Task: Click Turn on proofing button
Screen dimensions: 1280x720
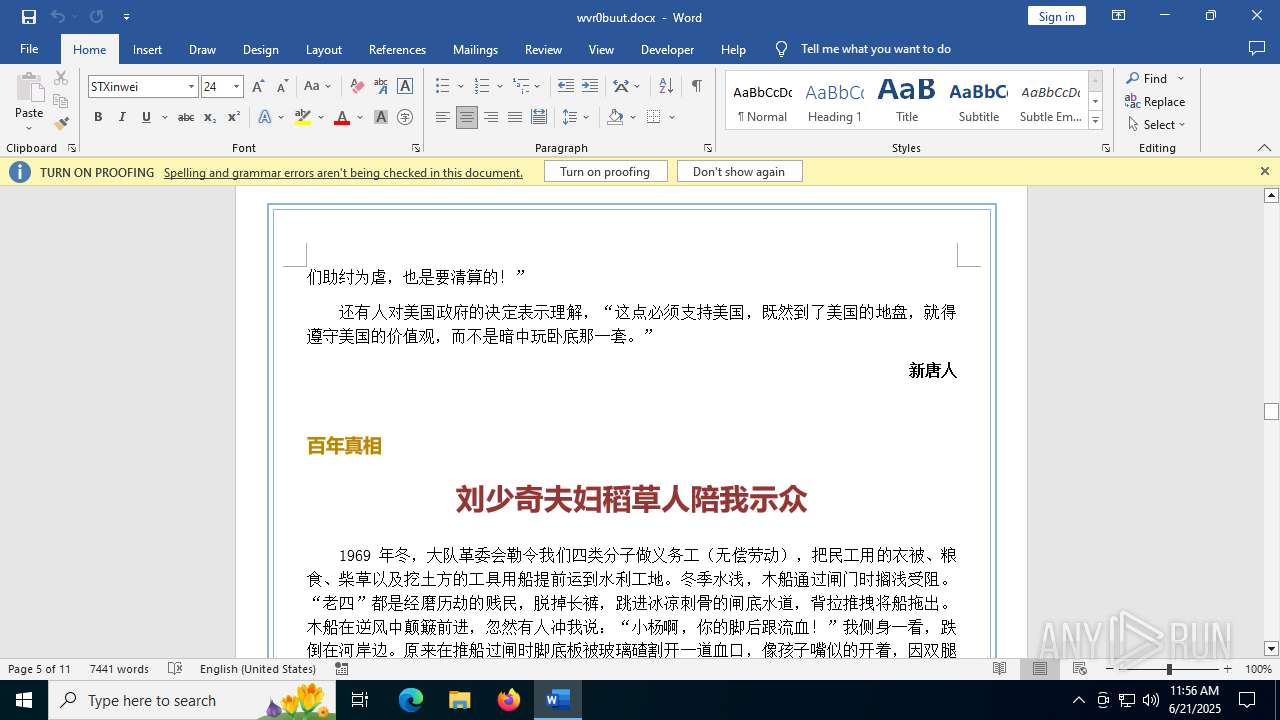Action: (605, 172)
